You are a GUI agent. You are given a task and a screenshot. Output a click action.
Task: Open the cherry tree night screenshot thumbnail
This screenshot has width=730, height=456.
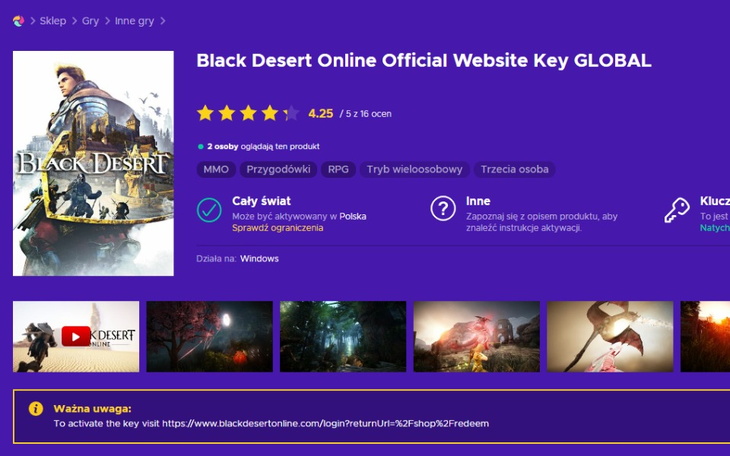click(x=210, y=336)
